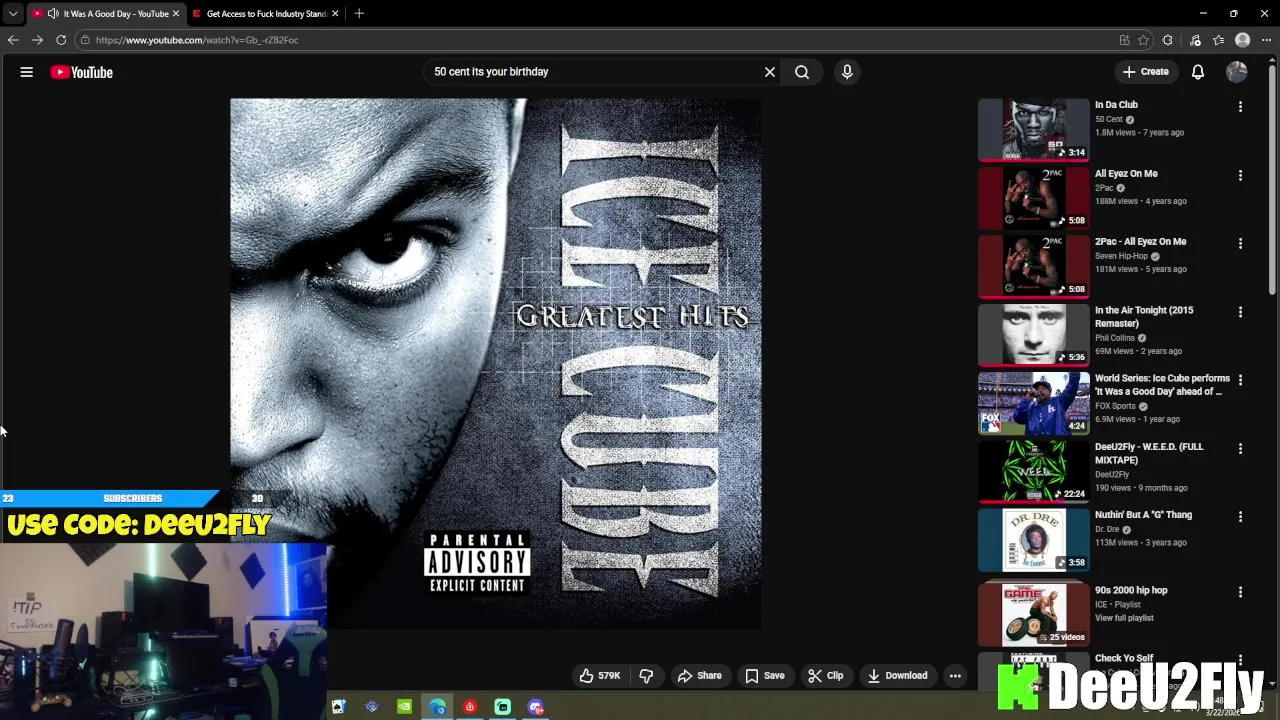This screenshot has height=720, width=1280.
Task: Open the Solitaire cards icon in taskbar
Action: (x=338, y=707)
